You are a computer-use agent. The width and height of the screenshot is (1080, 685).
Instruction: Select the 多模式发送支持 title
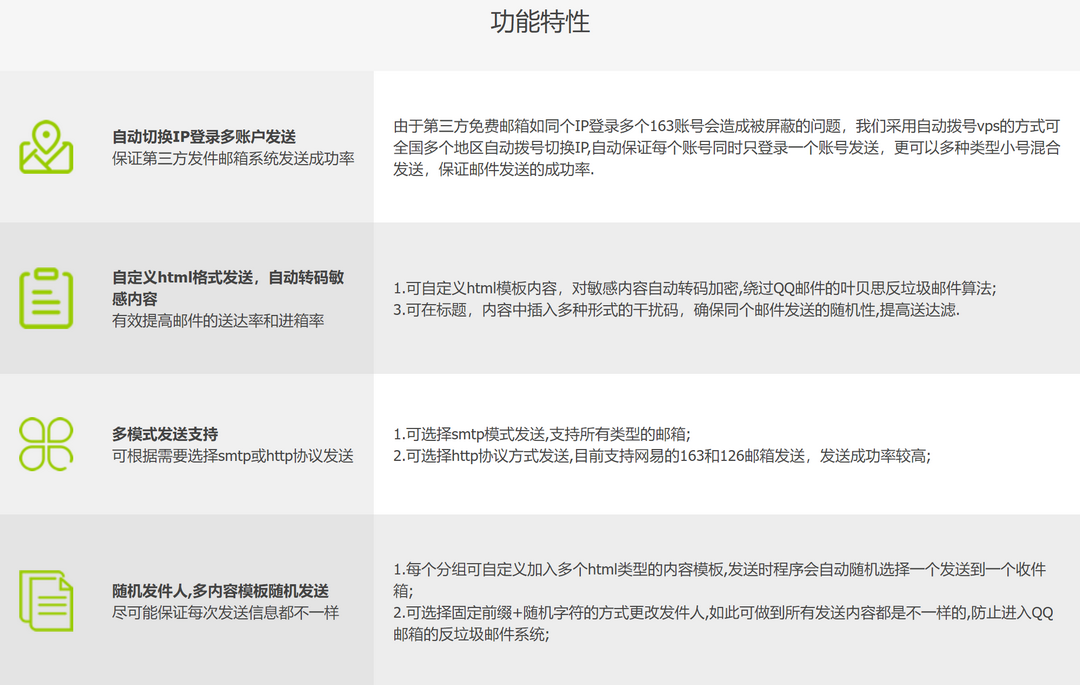pyautogui.click(x=165, y=434)
